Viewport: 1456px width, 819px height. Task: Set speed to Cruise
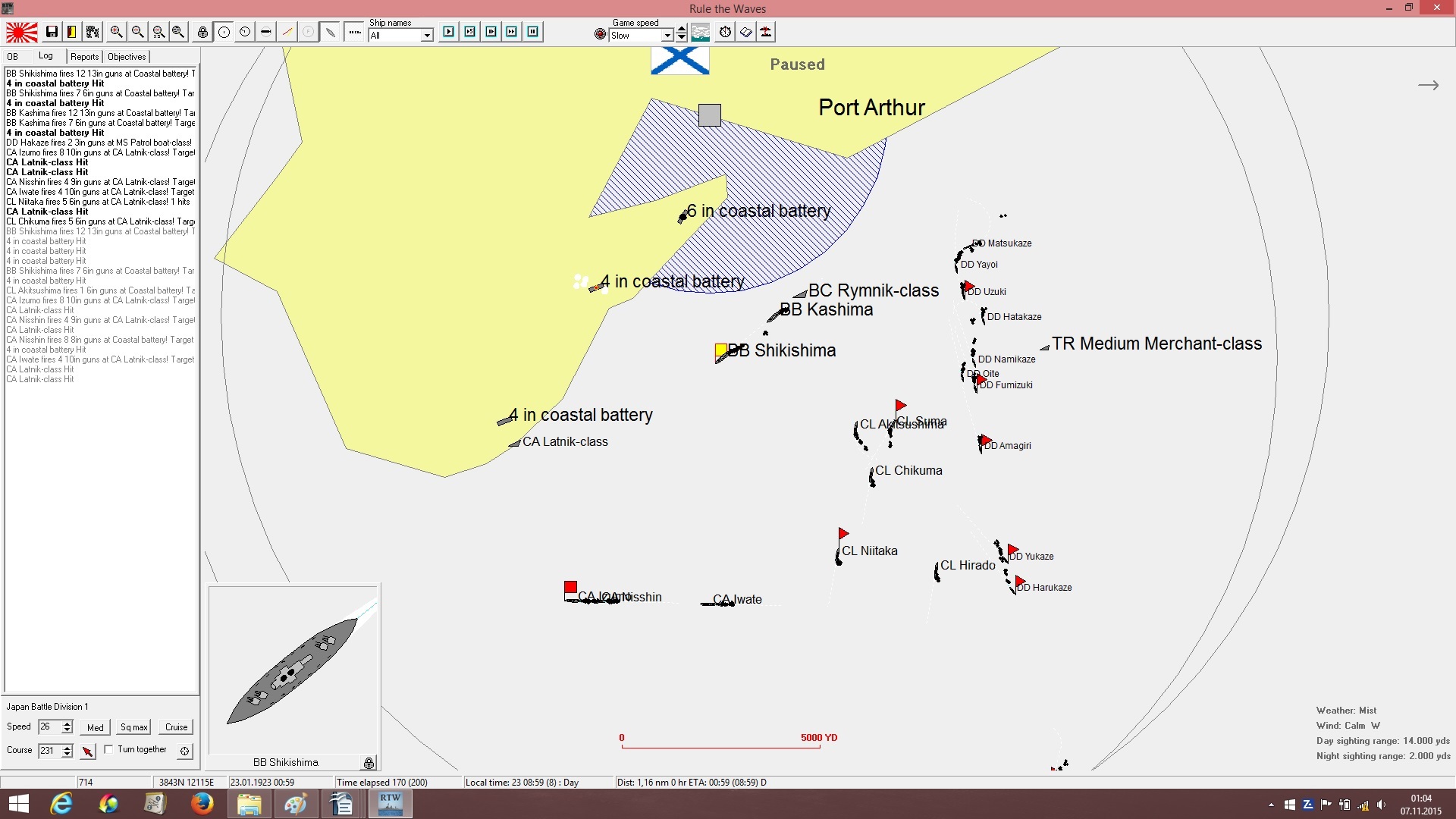click(177, 727)
